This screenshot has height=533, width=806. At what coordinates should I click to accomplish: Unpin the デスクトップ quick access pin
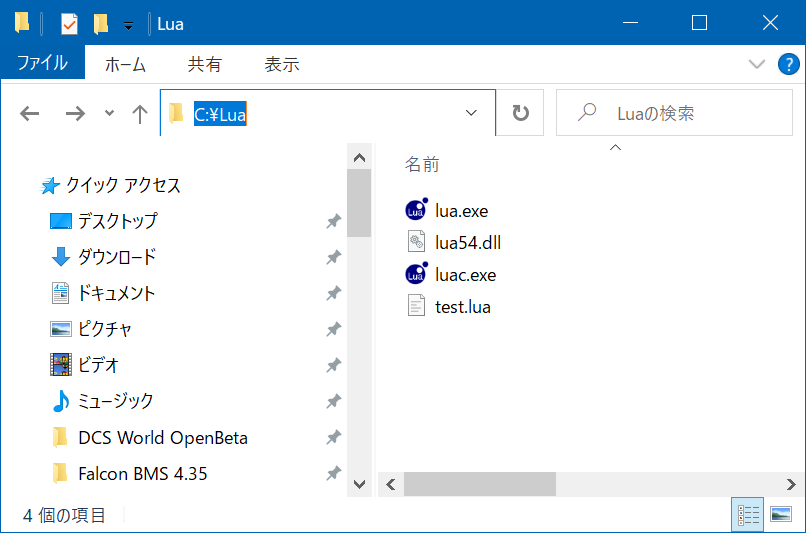[334, 221]
